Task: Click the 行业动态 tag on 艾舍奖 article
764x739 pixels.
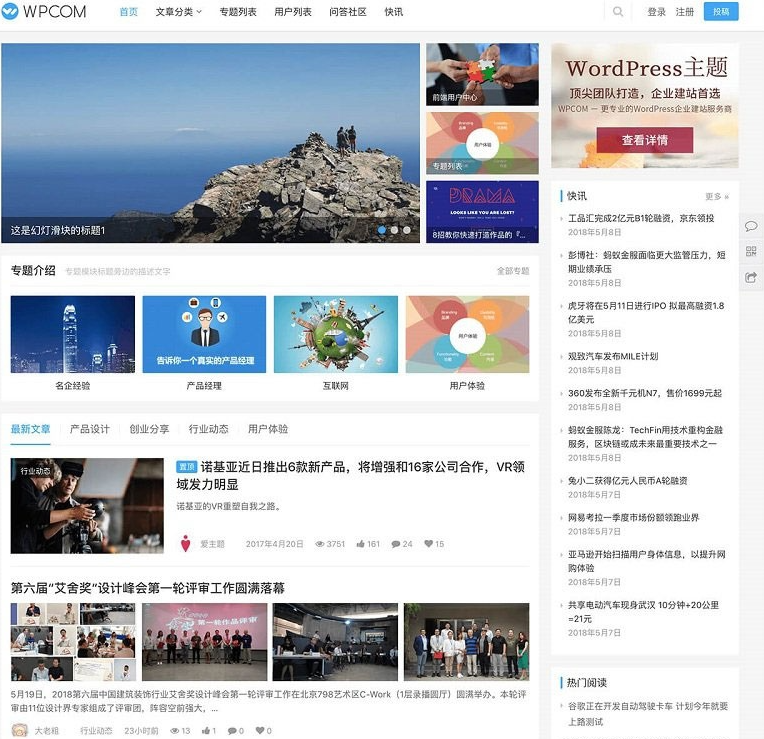Action: coord(96,731)
